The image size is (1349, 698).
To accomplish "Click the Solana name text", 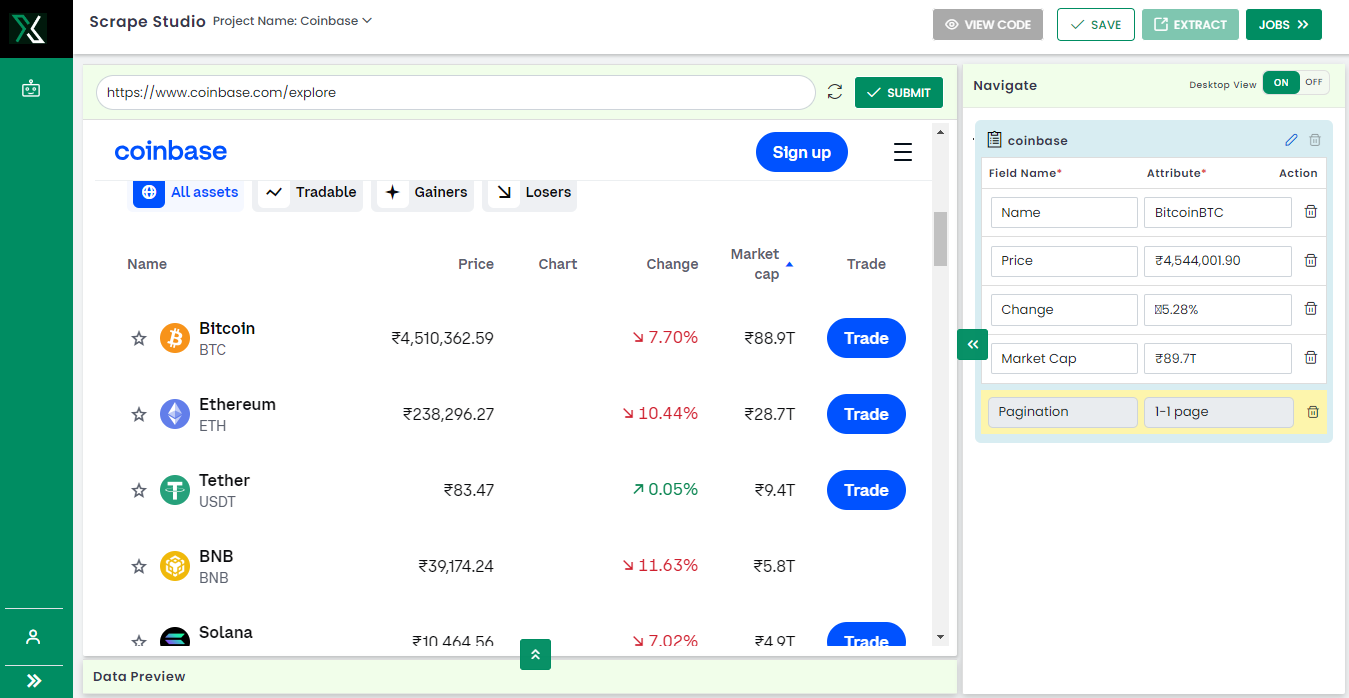I will (226, 632).
